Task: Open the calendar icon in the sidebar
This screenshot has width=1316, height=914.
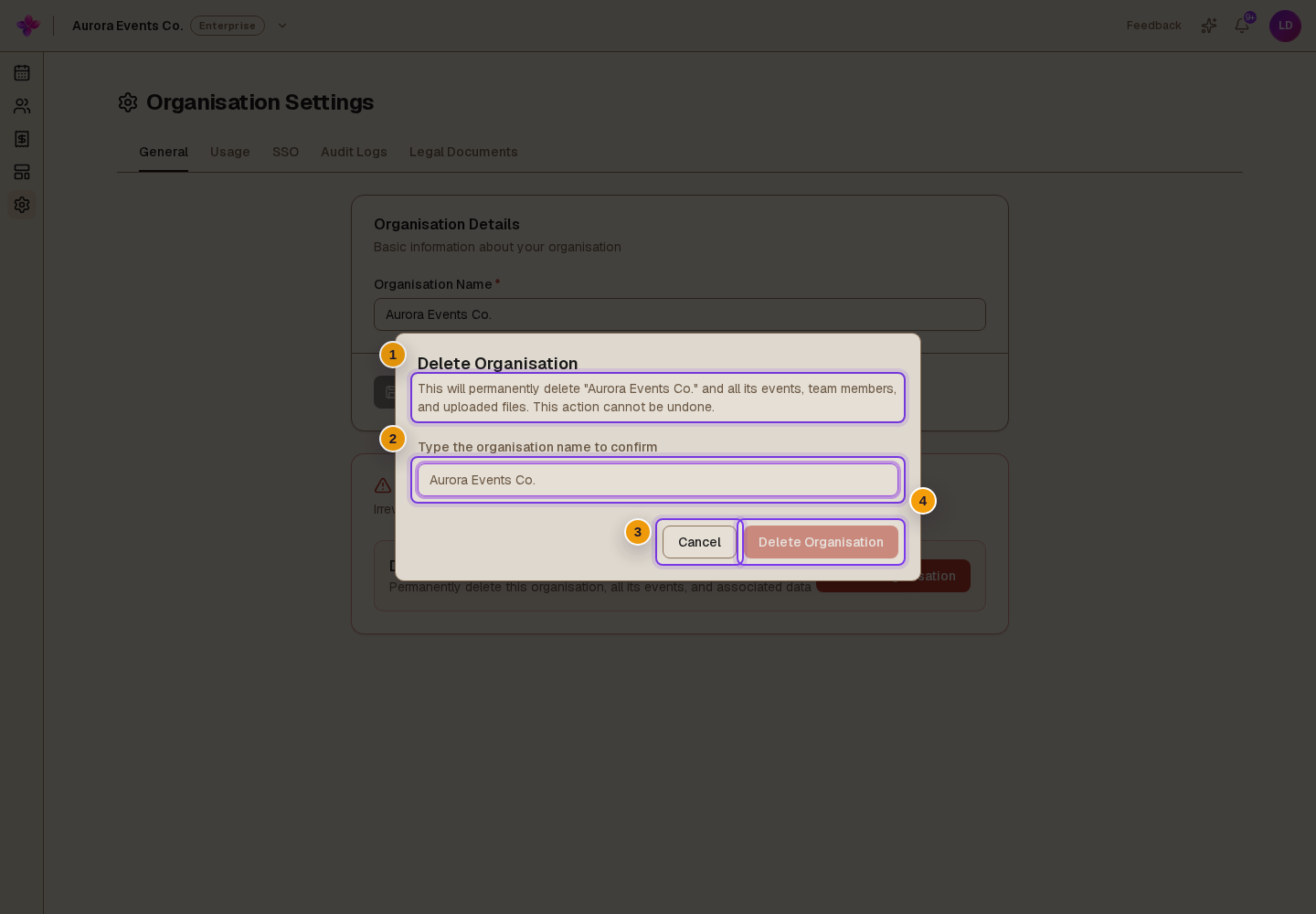Action: click(x=22, y=73)
